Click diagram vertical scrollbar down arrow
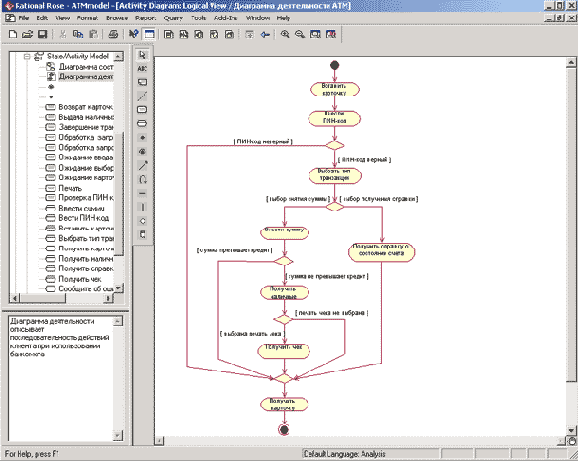The image size is (578, 461). pos(571,430)
